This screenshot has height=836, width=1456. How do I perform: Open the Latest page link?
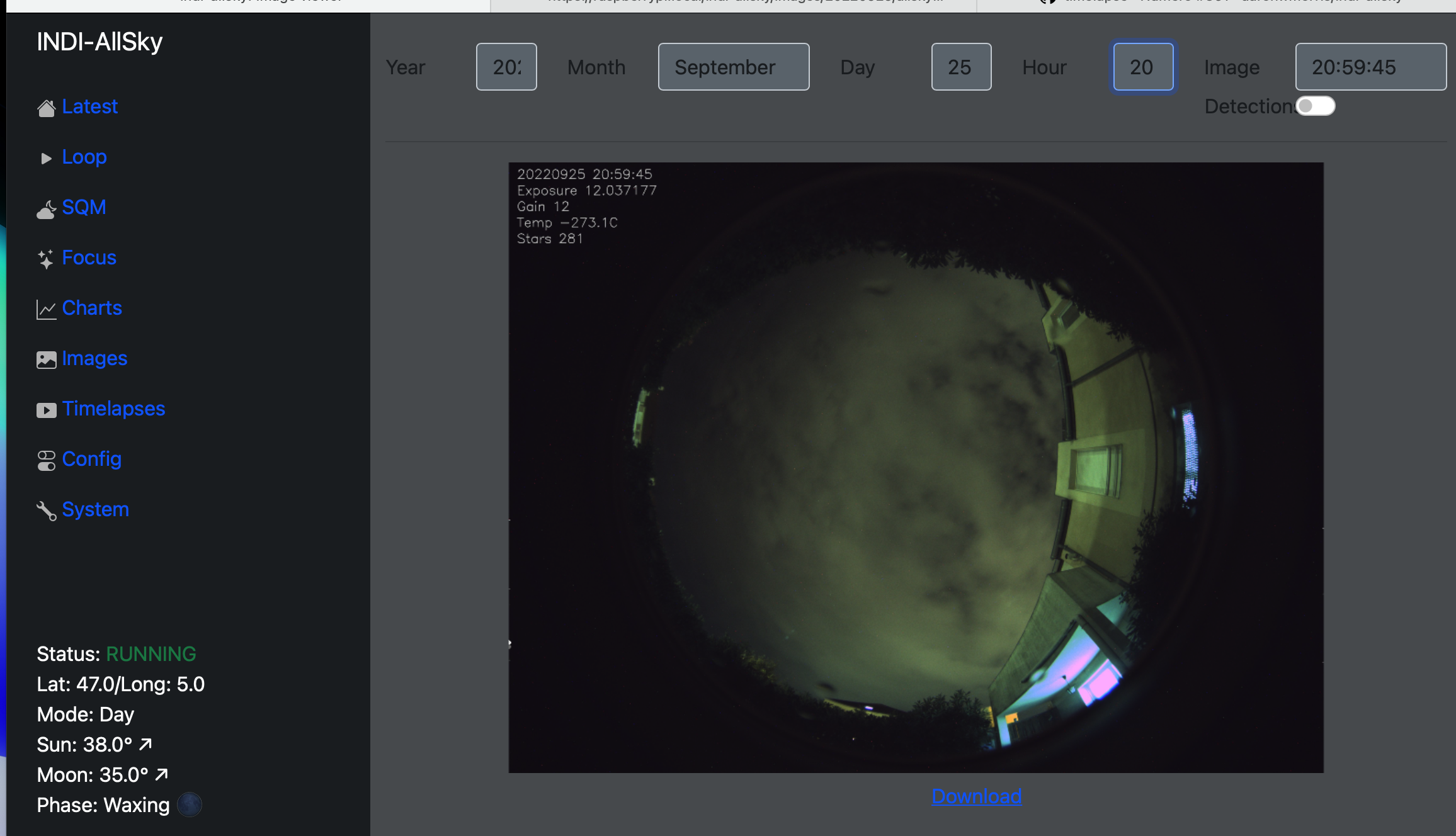89,107
